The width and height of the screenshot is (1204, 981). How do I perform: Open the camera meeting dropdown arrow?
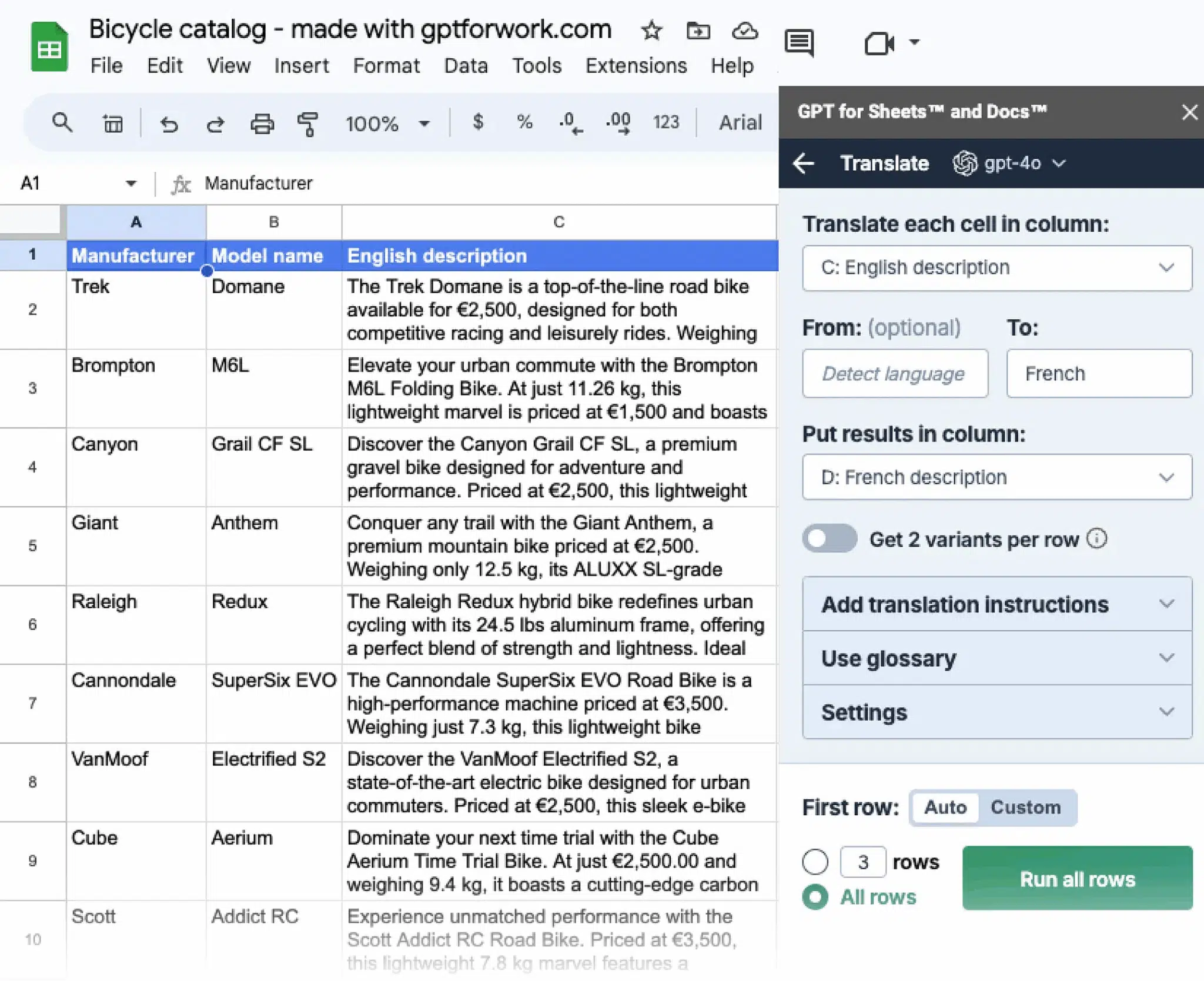pos(914,42)
